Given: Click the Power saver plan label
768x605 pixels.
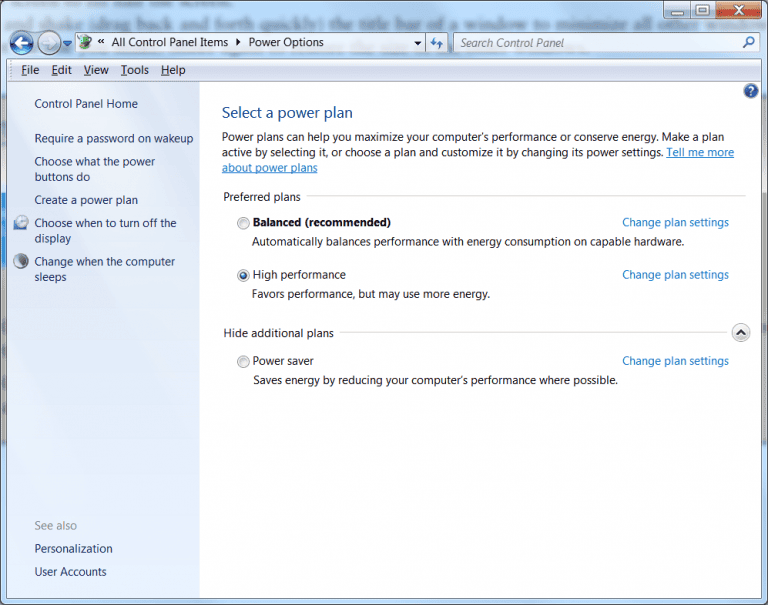Looking at the screenshot, I should [x=283, y=361].
